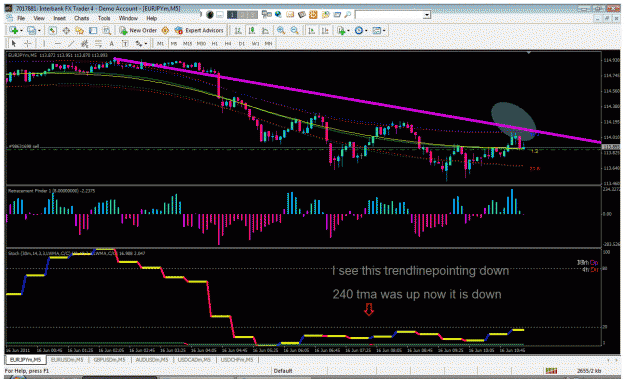This screenshot has height=379, width=625.
Task: Toggle the Auto Scroll icon
Action: click(312, 31)
